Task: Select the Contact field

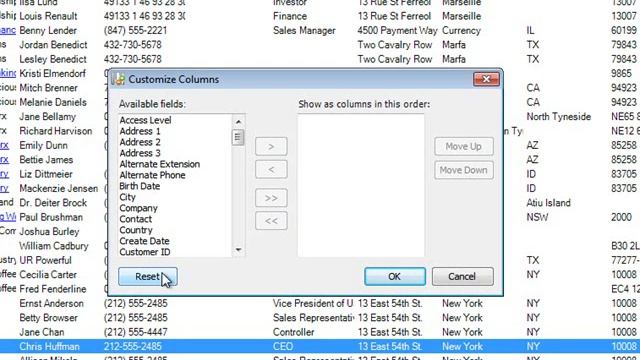Action: point(136,219)
